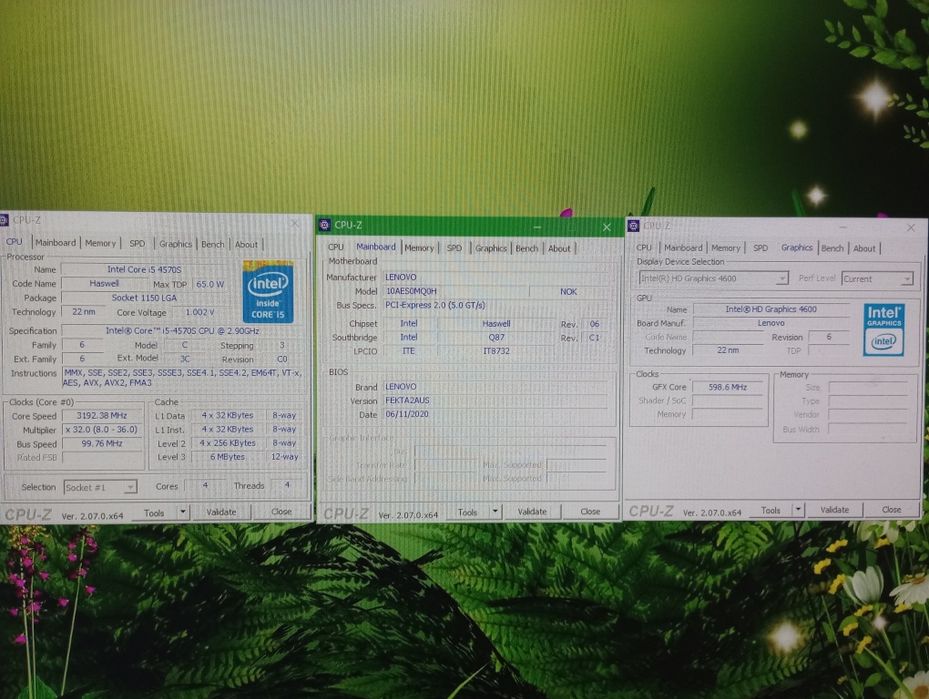
Task: Click Board Manuf. value Lenovo
Action: (x=771, y=323)
